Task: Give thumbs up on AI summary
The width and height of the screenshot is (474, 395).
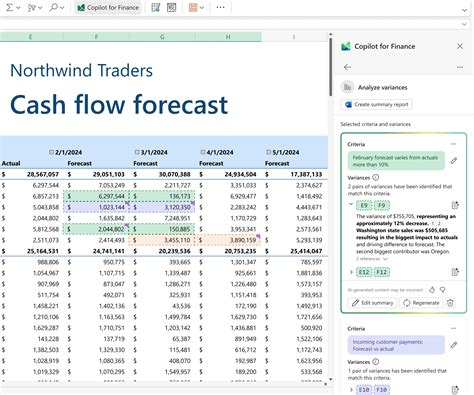Action: click(x=432, y=290)
